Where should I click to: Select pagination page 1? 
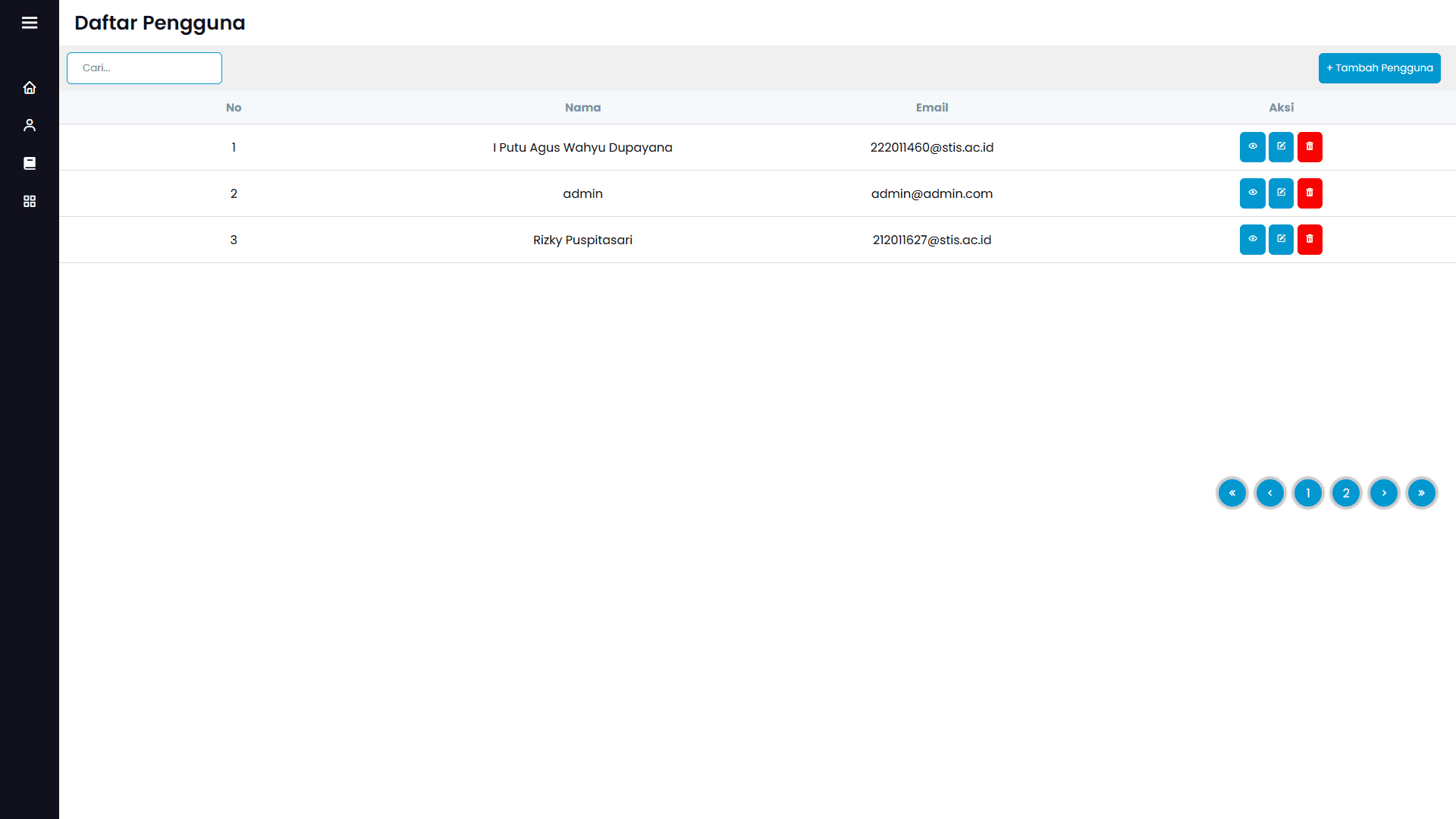1307,493
